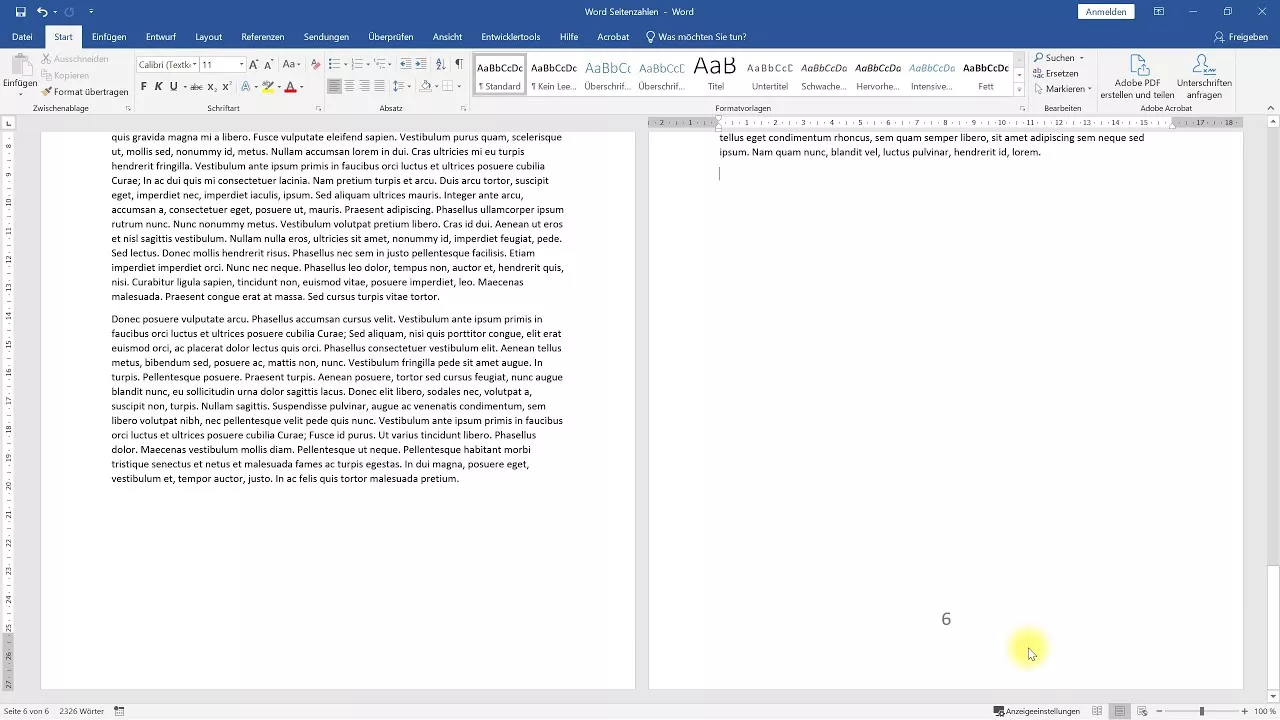Viewport: 1280px width, 720px height.
Task: Apply text highlight color
Action: point(268,87)
